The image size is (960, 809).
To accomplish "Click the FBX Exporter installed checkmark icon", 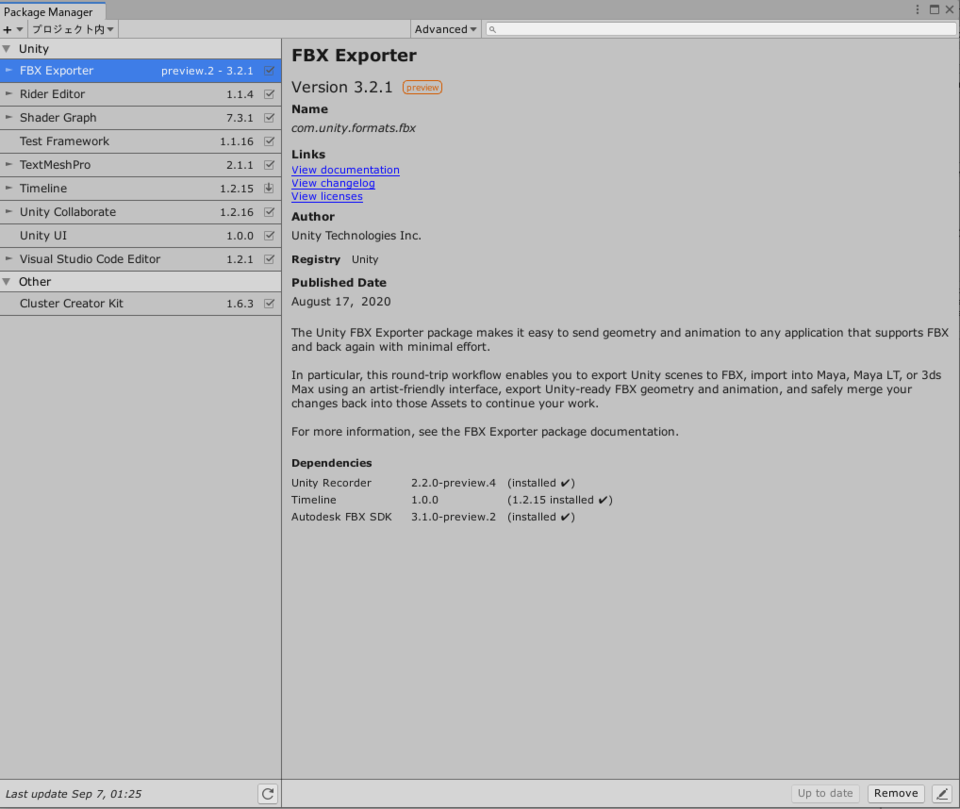I will pyautogui.click(x=269, y=70).
